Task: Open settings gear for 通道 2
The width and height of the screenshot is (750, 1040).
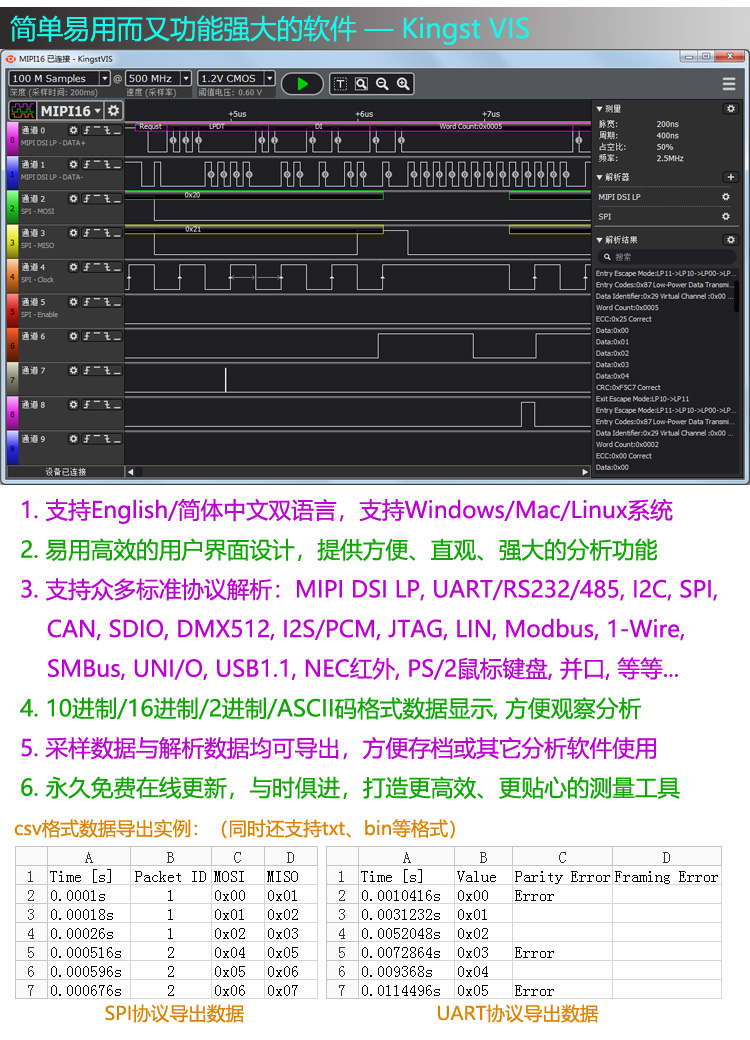Action: [x=74, y=199]
